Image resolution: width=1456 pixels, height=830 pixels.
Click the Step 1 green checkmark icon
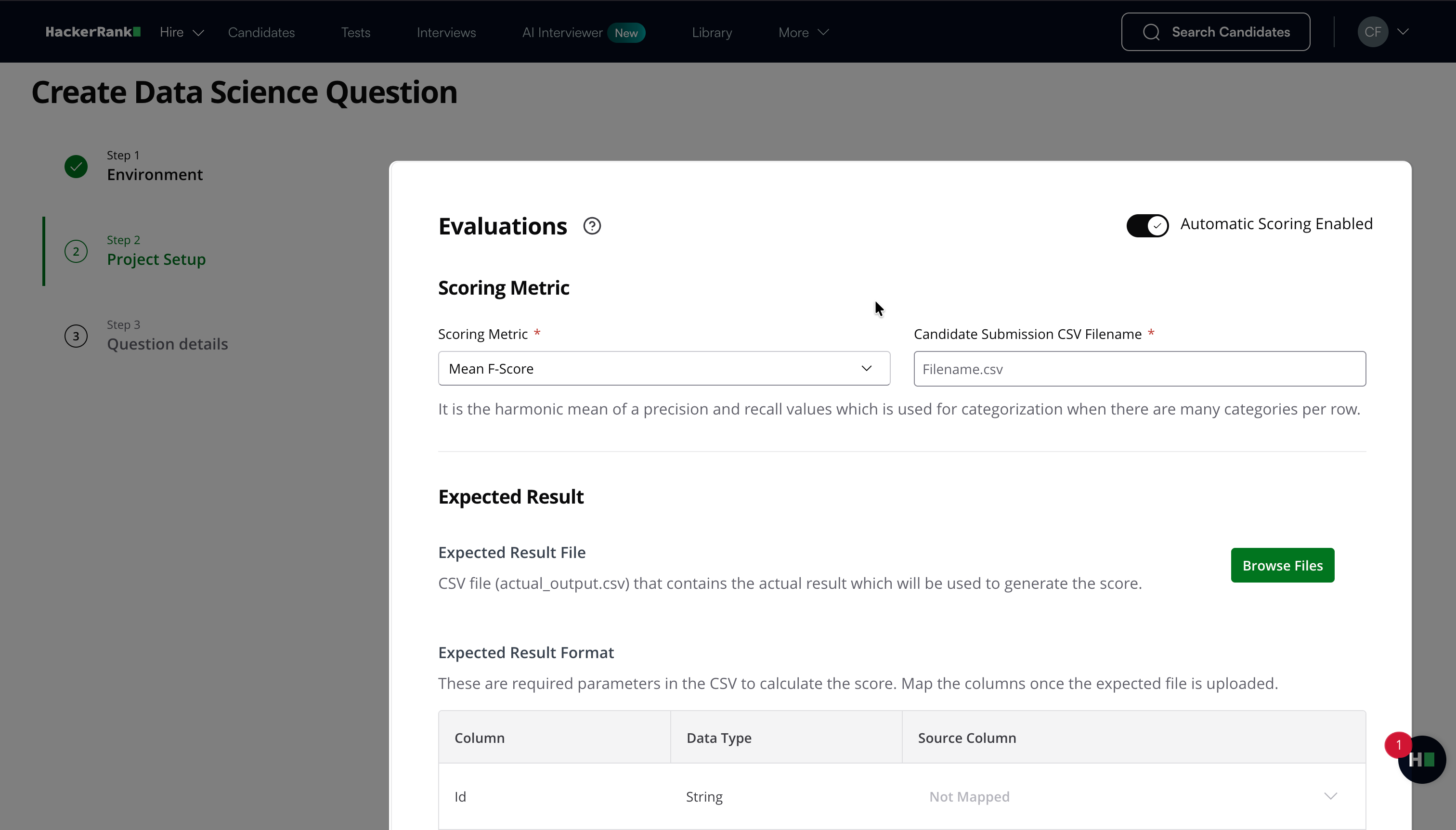pos(76,167)
